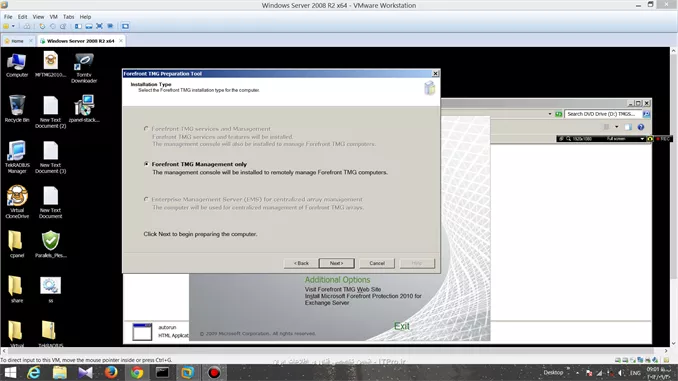Viewport: 678px width, 381px height.
Task: Open New Text Document (3) file
Action: [51, 157]
